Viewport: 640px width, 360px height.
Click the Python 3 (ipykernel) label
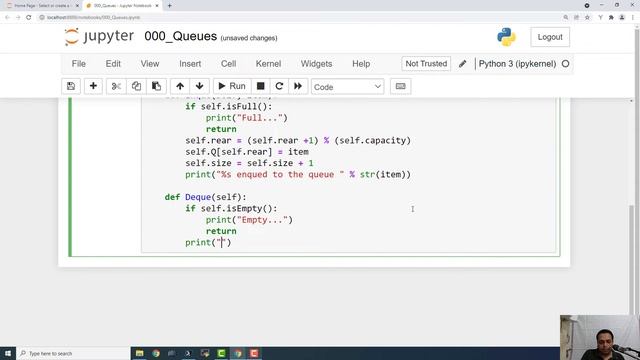(x=517, y=64)
